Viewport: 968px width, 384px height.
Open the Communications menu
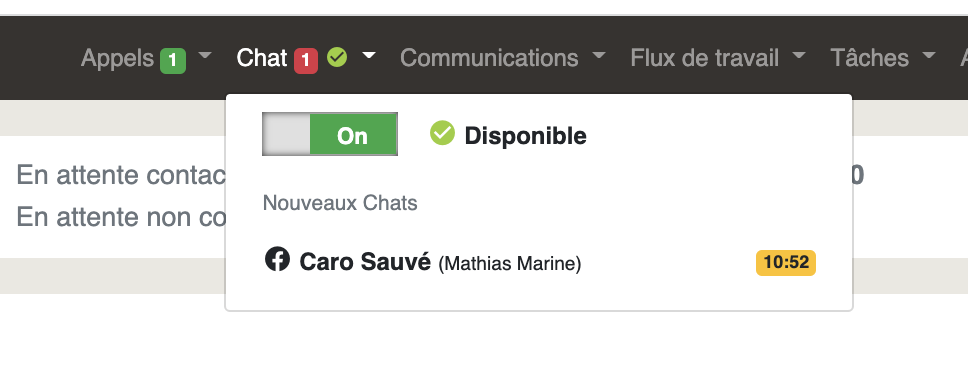(x=489, y=58)
